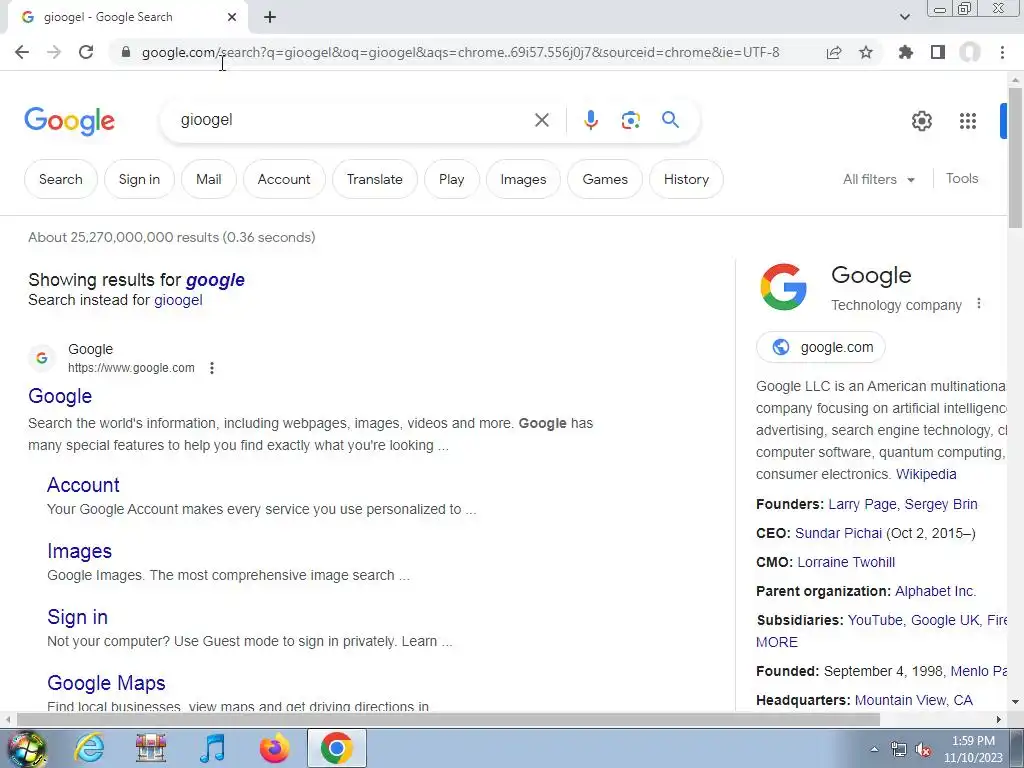The image size is (1024, 768).
Task: Submit search with the magnifier icon
Action: pos(670,120)
